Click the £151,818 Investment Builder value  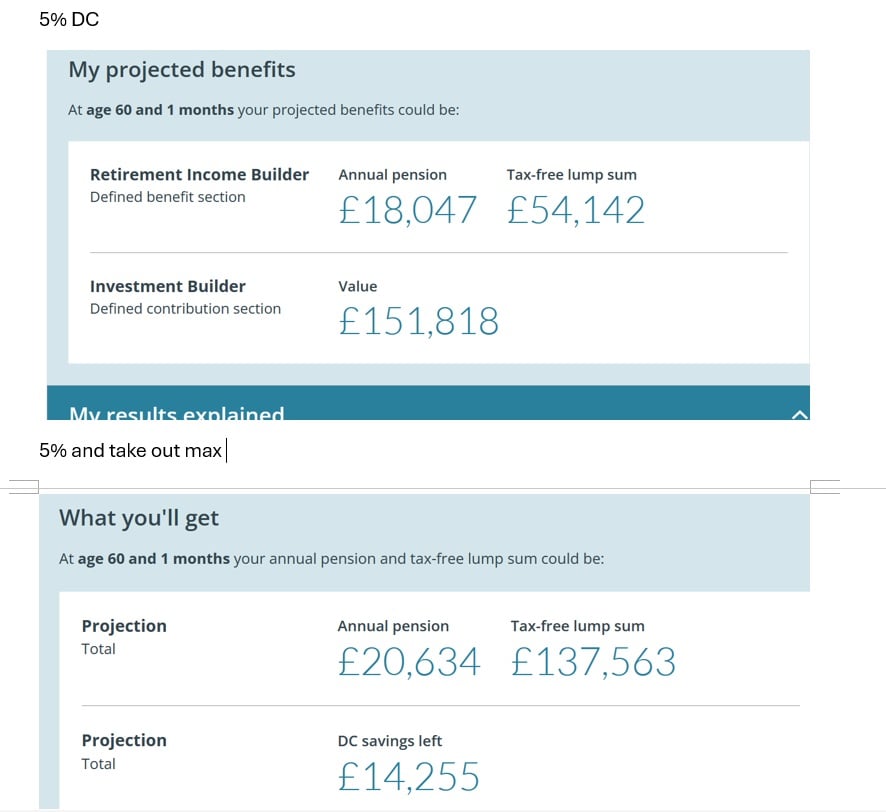click(418, 321)
